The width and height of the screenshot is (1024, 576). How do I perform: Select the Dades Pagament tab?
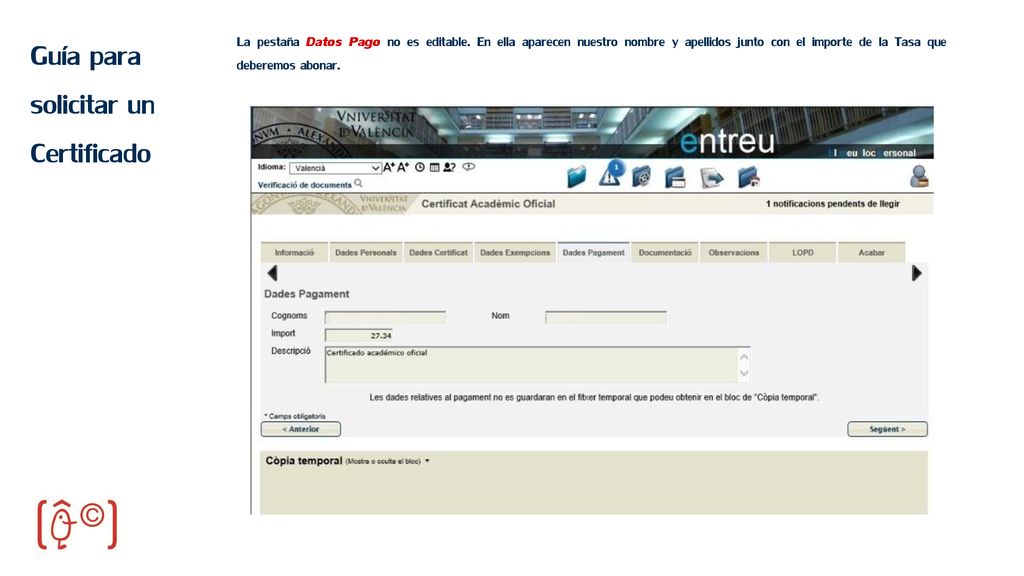(593, 253)
